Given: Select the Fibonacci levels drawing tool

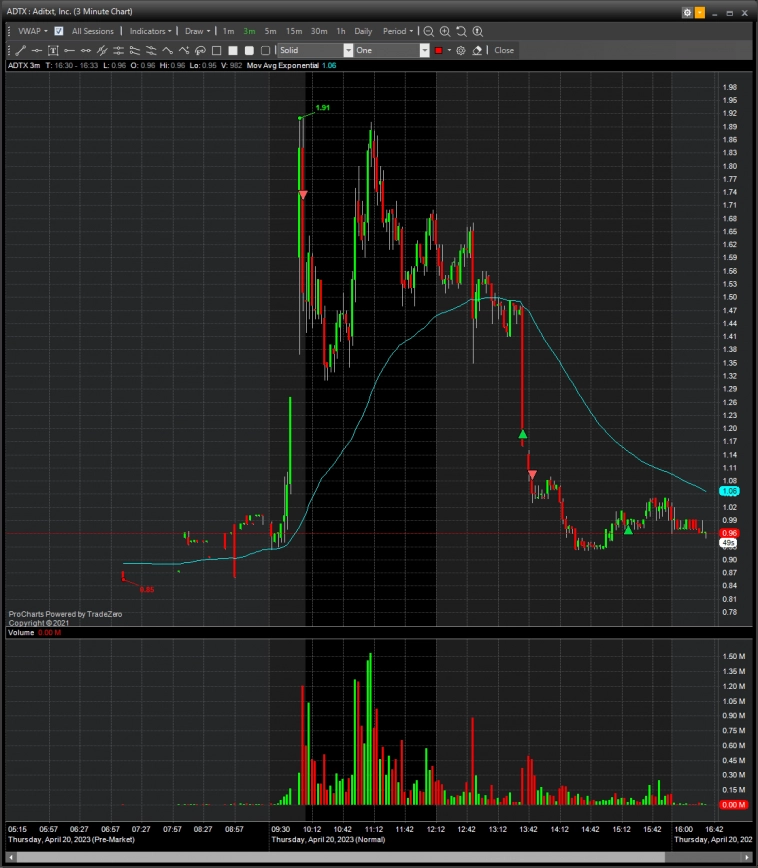Looking at the screenshot, I should tap(118, 50).
